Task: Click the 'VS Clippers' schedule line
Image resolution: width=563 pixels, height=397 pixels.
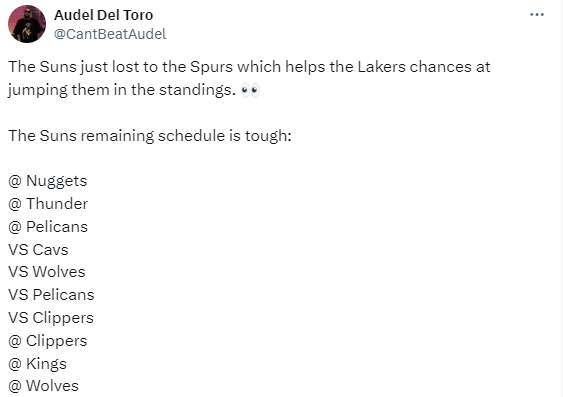Action: click(x=51, y=318)
